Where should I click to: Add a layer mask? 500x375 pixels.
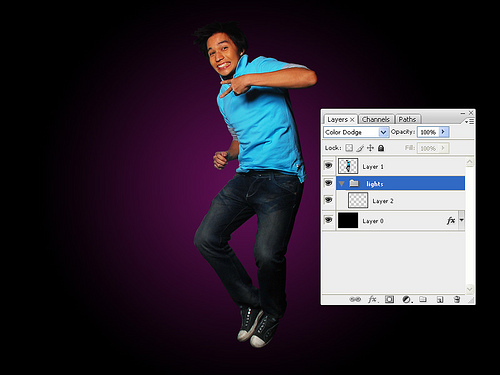pos(389,299)
